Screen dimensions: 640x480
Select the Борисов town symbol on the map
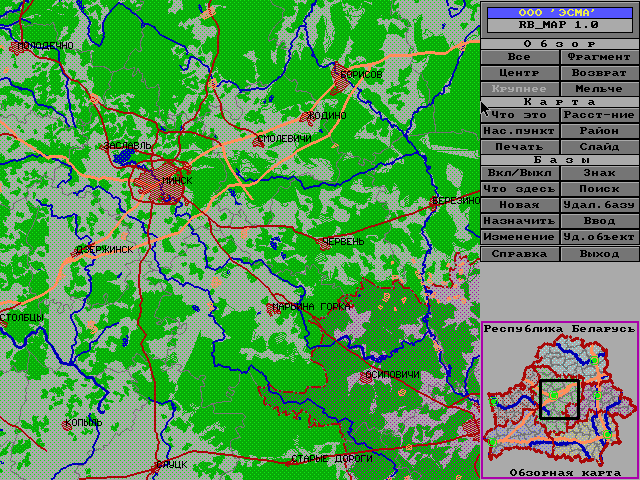click(339, 80)
